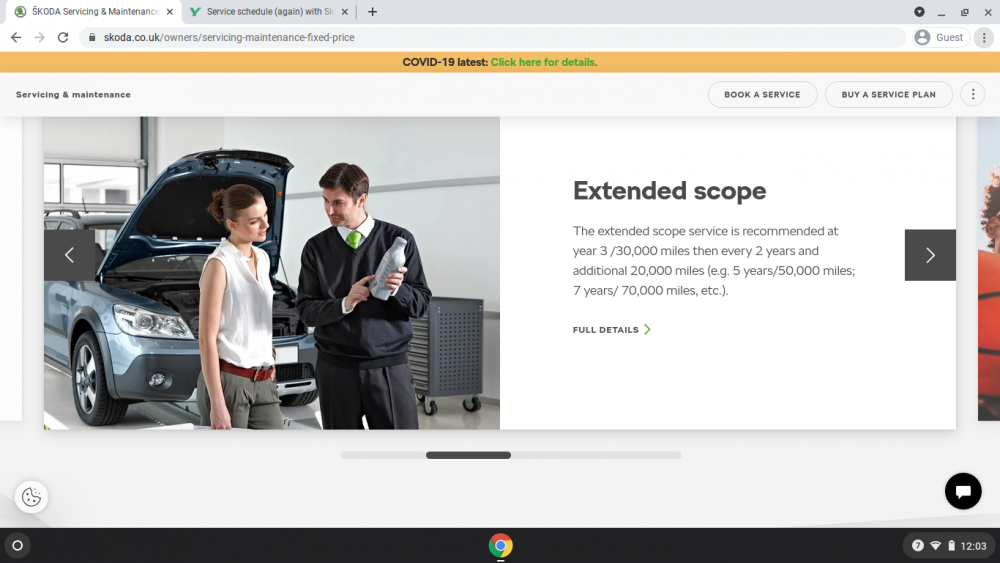The image size is (1000, 563).
Task: Click the extended scope description paragraph
Action: coord(714,260)
